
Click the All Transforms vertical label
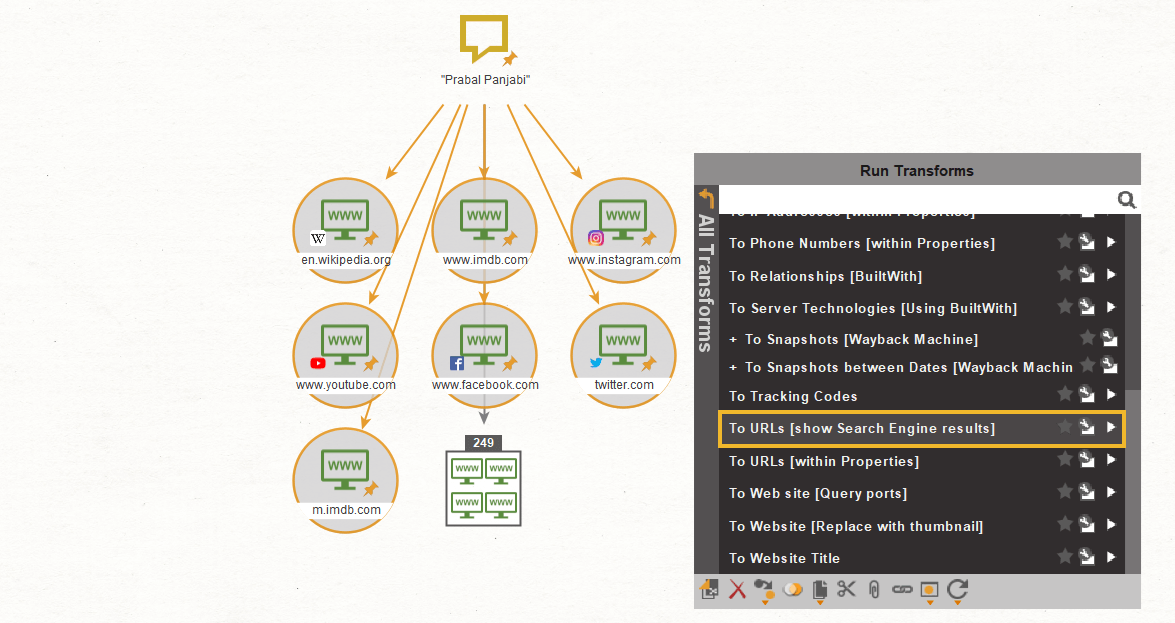pyautogui.click(x=705, y=283)
